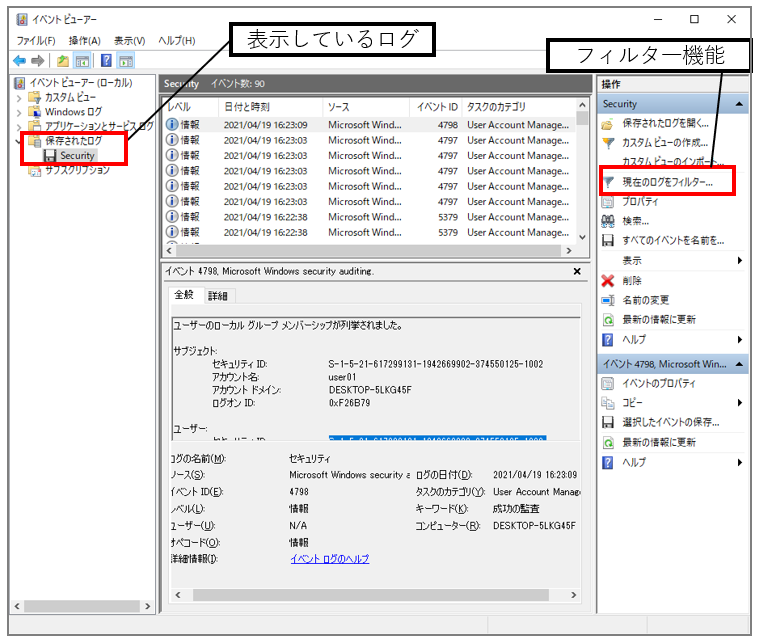The image size is (759, 641).
Task: Click Import Custom View (カスタムビューのインポート) action
Action: tap(672, 161)
